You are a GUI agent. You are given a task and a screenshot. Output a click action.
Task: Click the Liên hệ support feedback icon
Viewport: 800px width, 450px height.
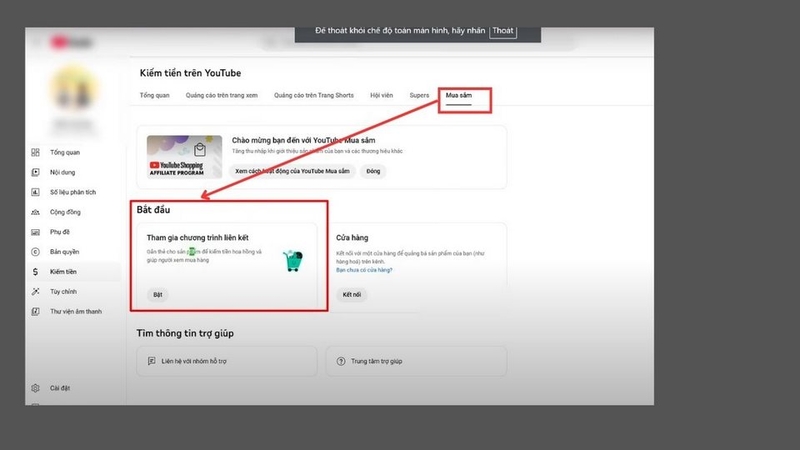152,361
